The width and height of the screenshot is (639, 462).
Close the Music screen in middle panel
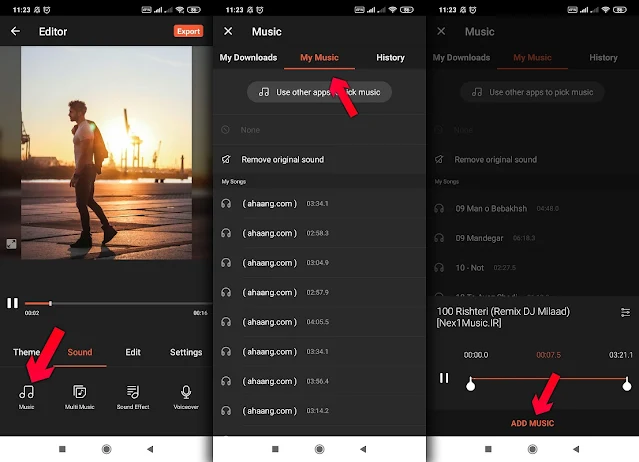pos(228,31)
